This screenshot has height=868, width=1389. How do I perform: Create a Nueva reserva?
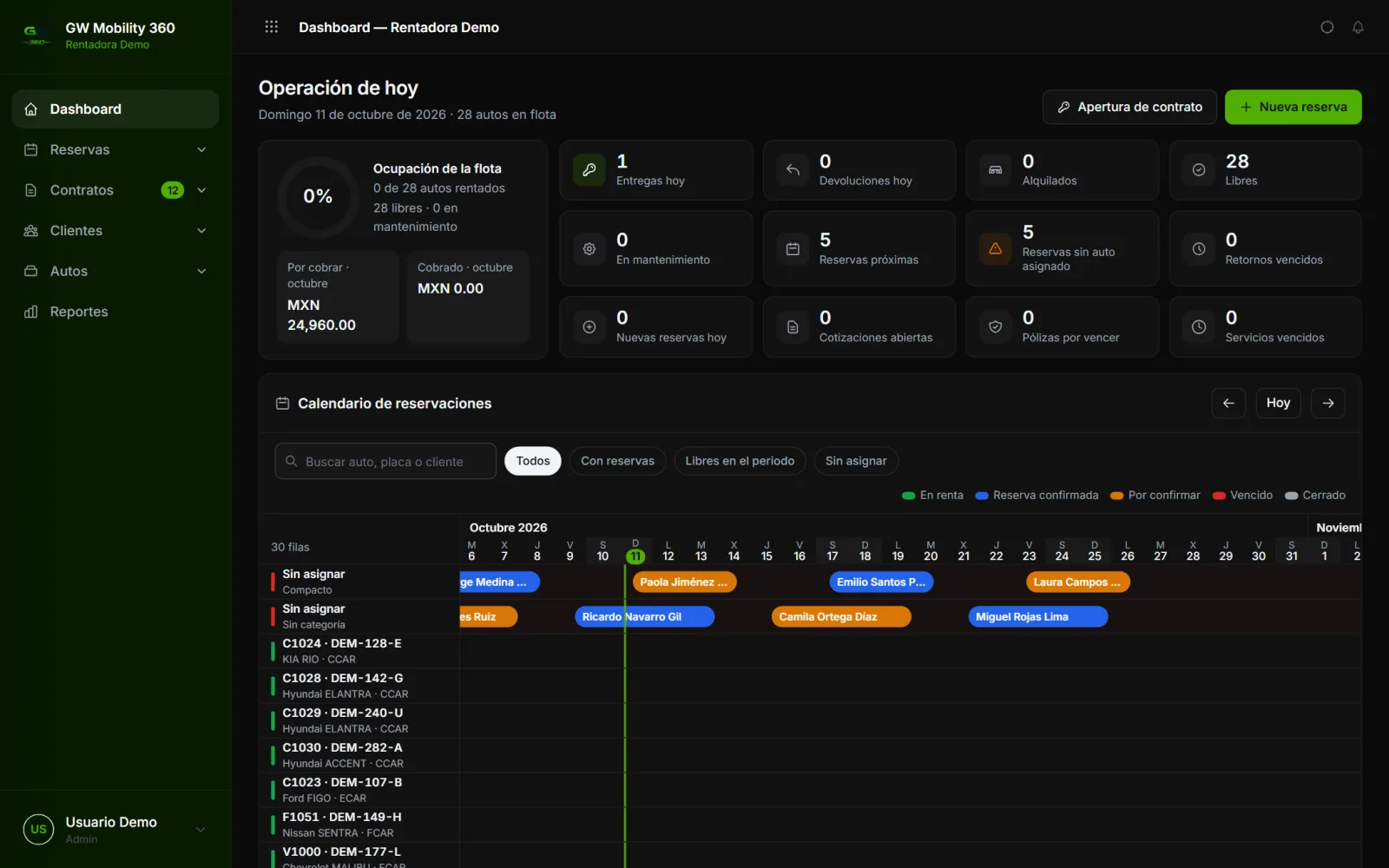tap(1294, 107)
